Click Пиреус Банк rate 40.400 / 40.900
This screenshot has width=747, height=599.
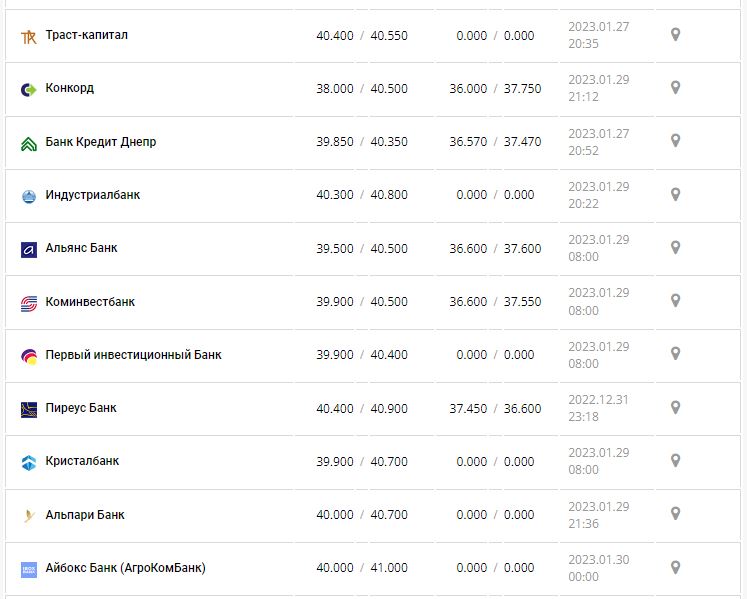coord(361,408)
